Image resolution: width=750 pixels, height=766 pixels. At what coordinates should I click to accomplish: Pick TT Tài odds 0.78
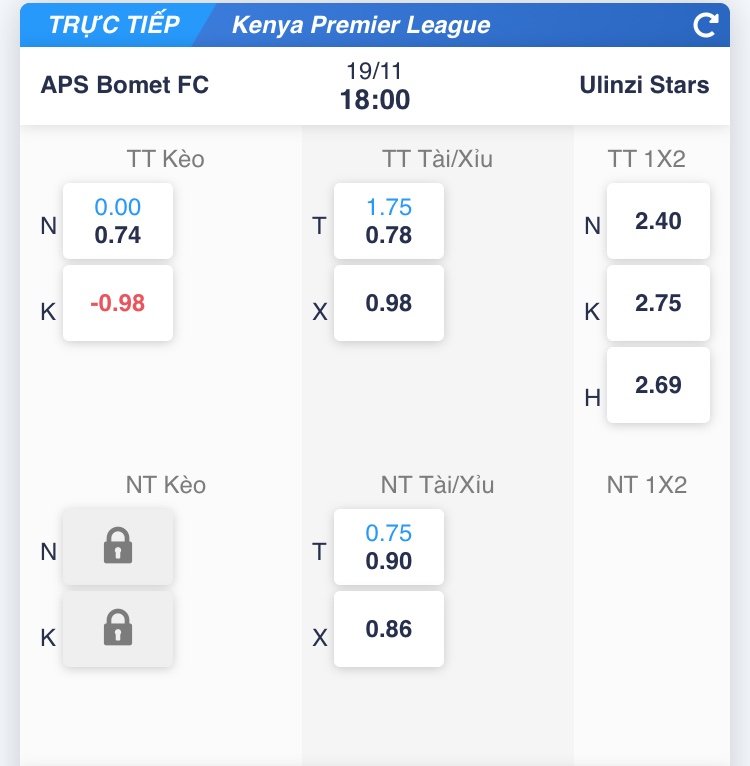[x=389, y=221]
